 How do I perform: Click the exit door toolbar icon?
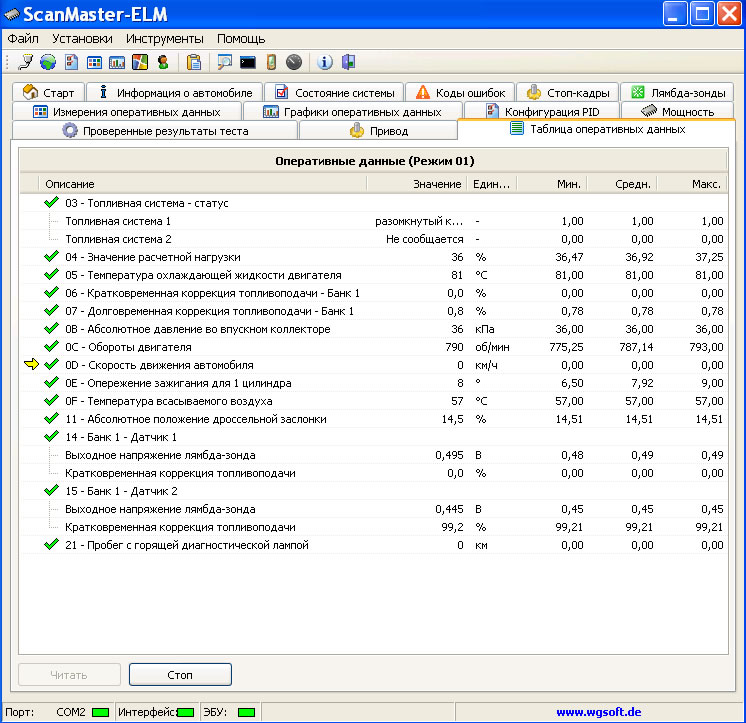tap(348, 62)
